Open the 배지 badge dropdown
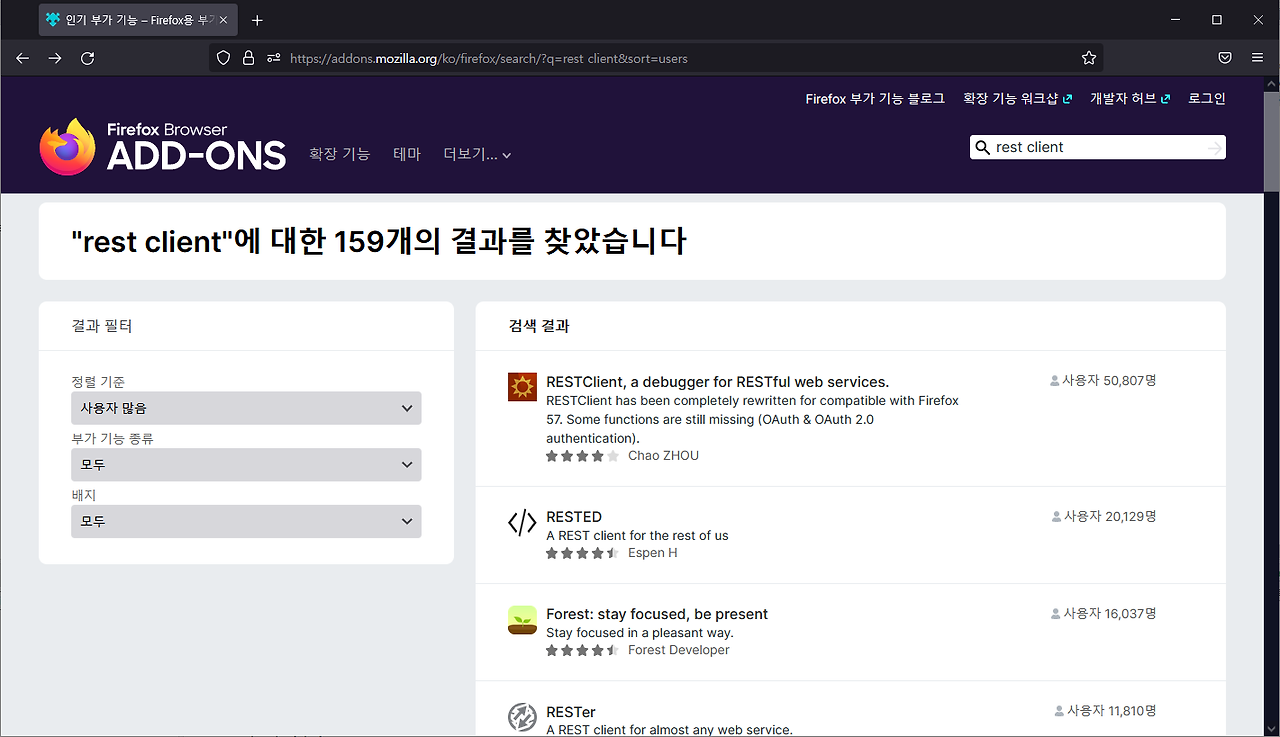1280x737 pixels. point(246,521)
